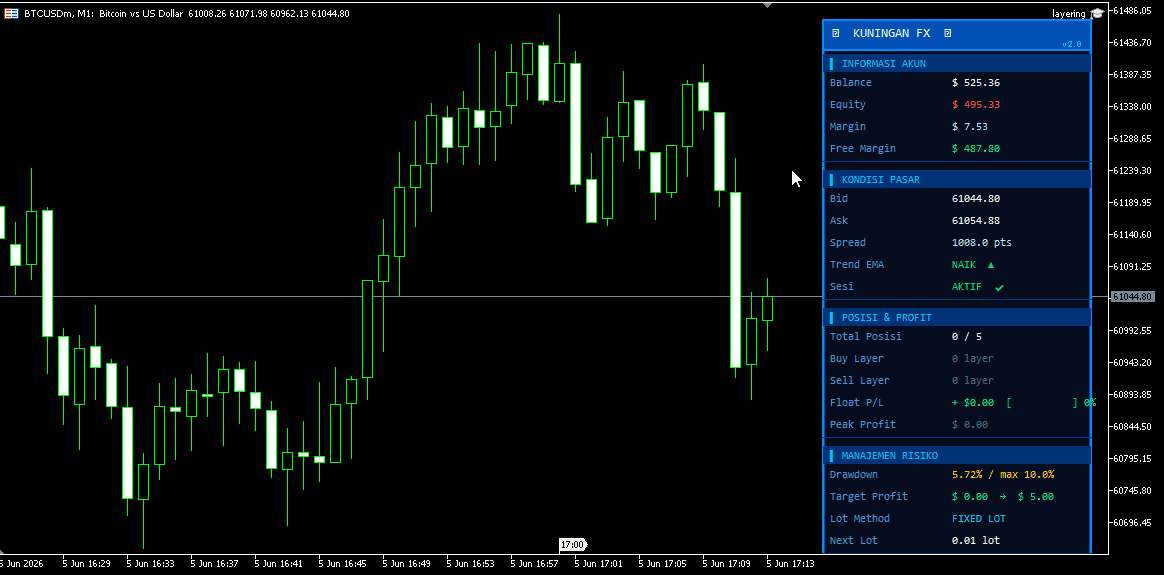Click the Balance value $ 525.36

976,82
